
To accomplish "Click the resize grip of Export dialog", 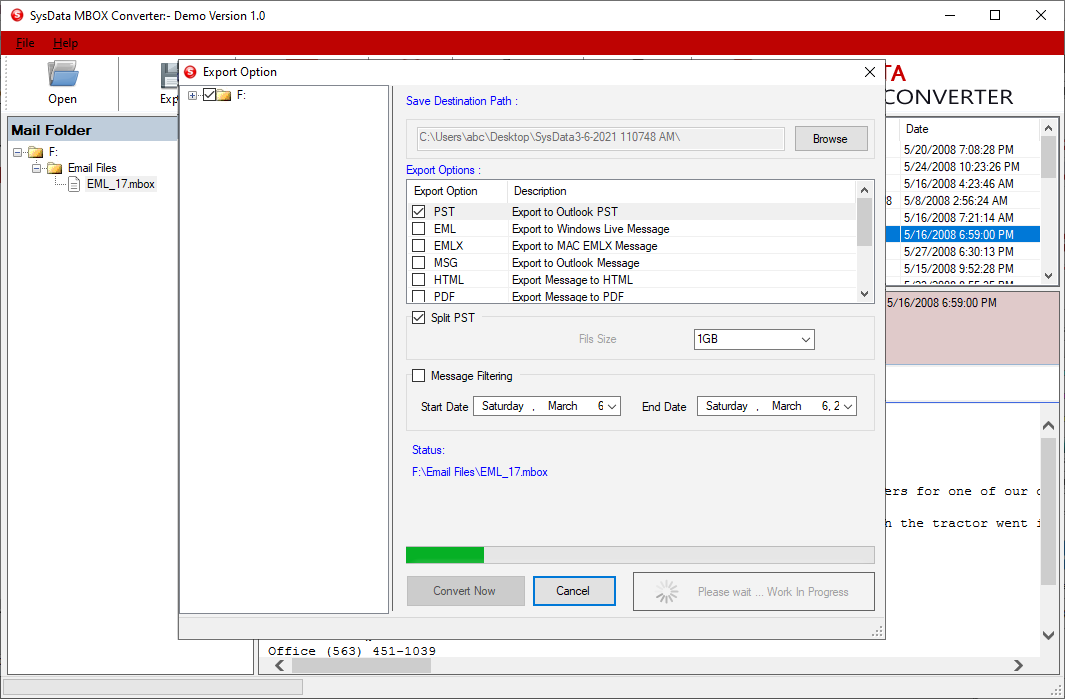I will pos(878,632).
